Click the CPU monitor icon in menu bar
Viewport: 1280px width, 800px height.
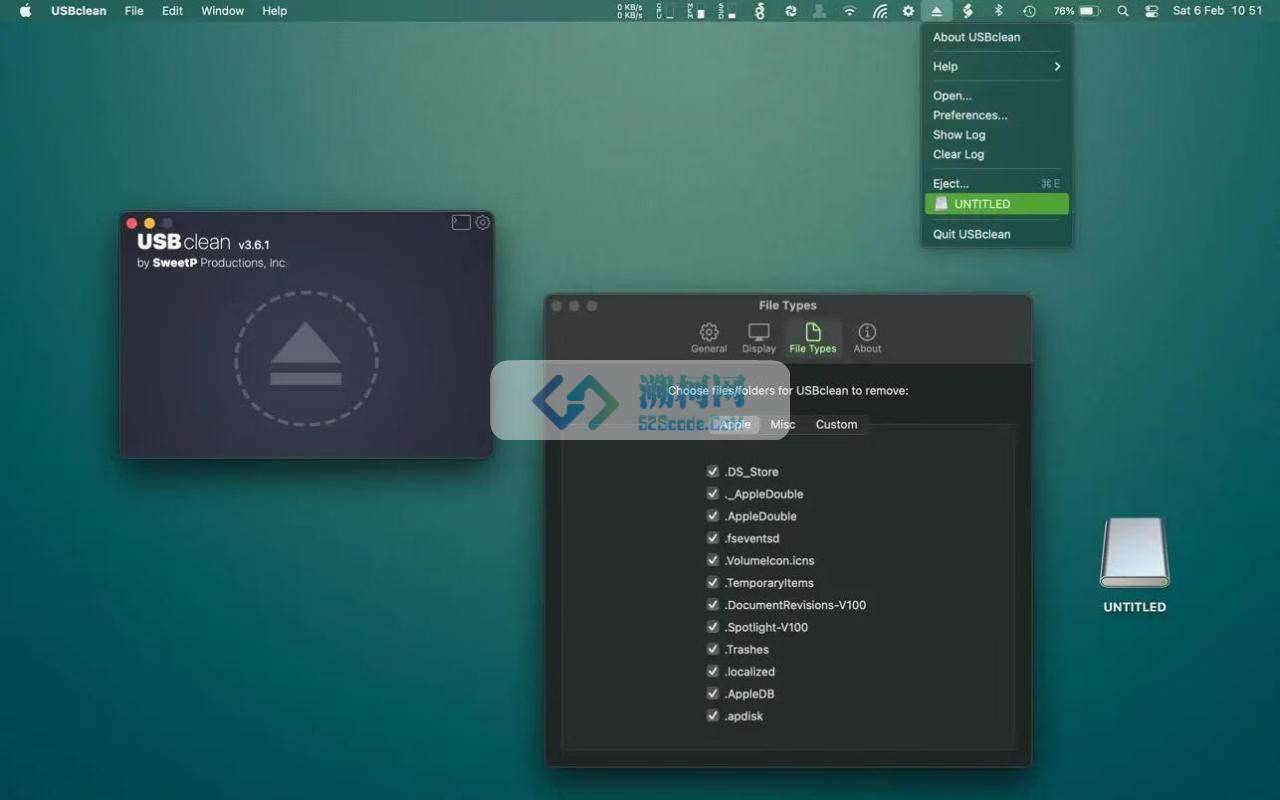tap(665, 11)
